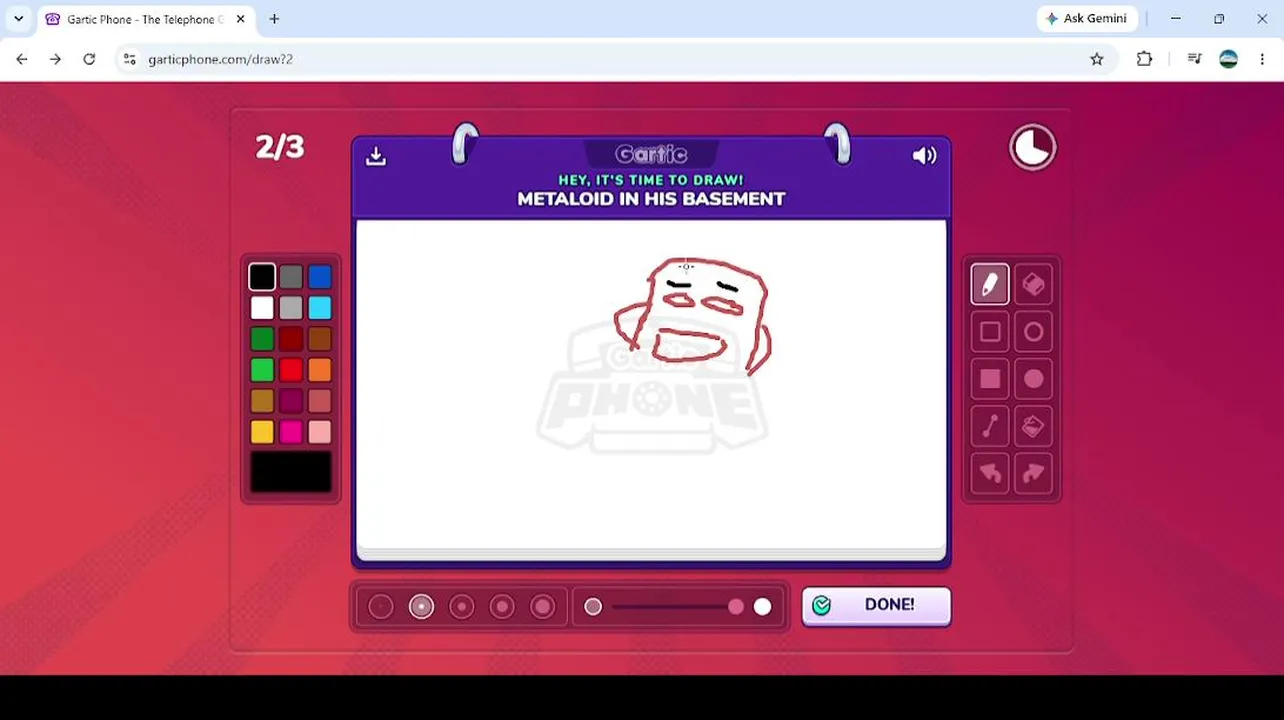Screen dimensions: 1284x720
Task: Adjust the opacity slider handle
Action: click(736, 607)
